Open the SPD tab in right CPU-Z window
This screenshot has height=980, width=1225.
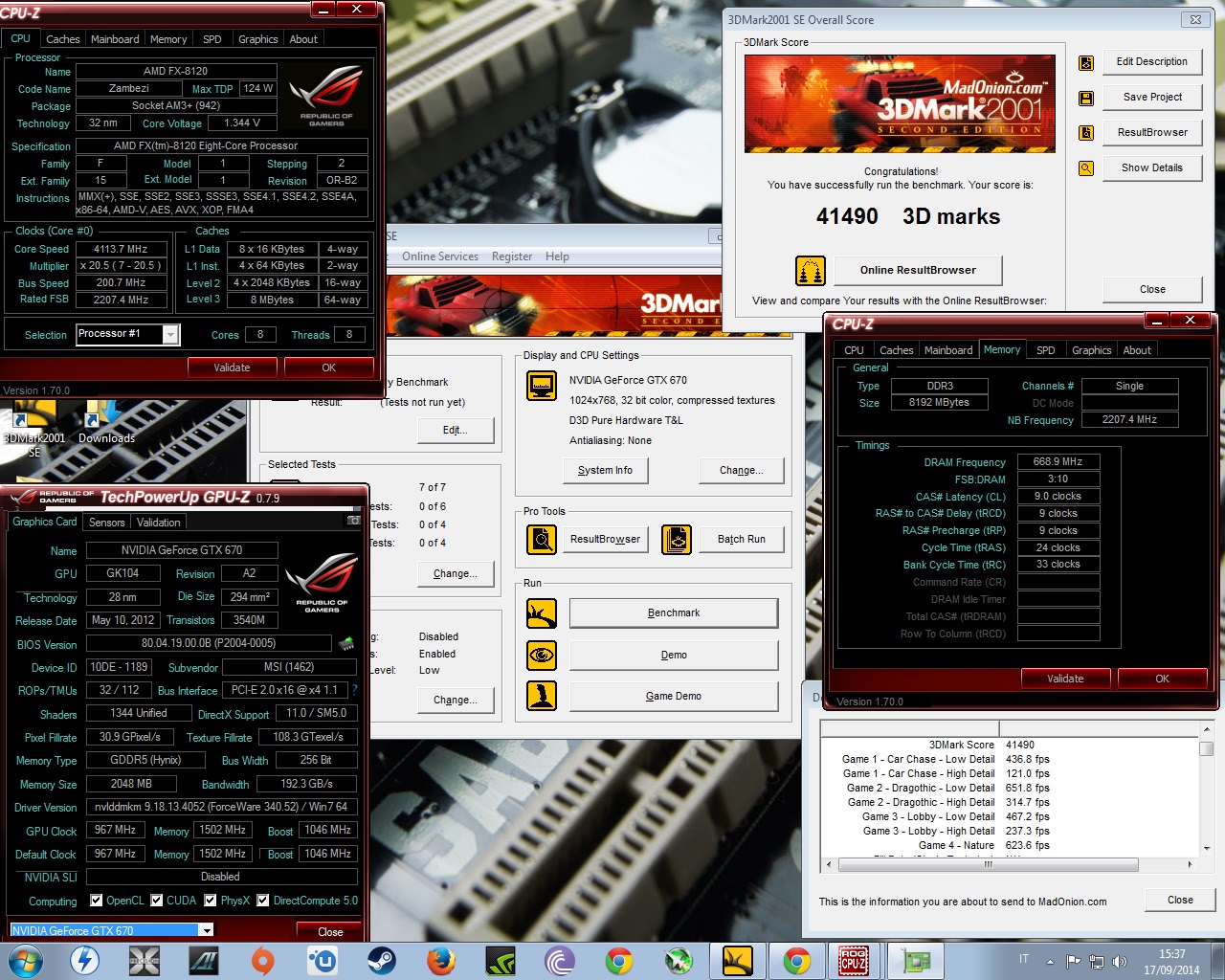pyautogui.click(x=1046, y=350)
